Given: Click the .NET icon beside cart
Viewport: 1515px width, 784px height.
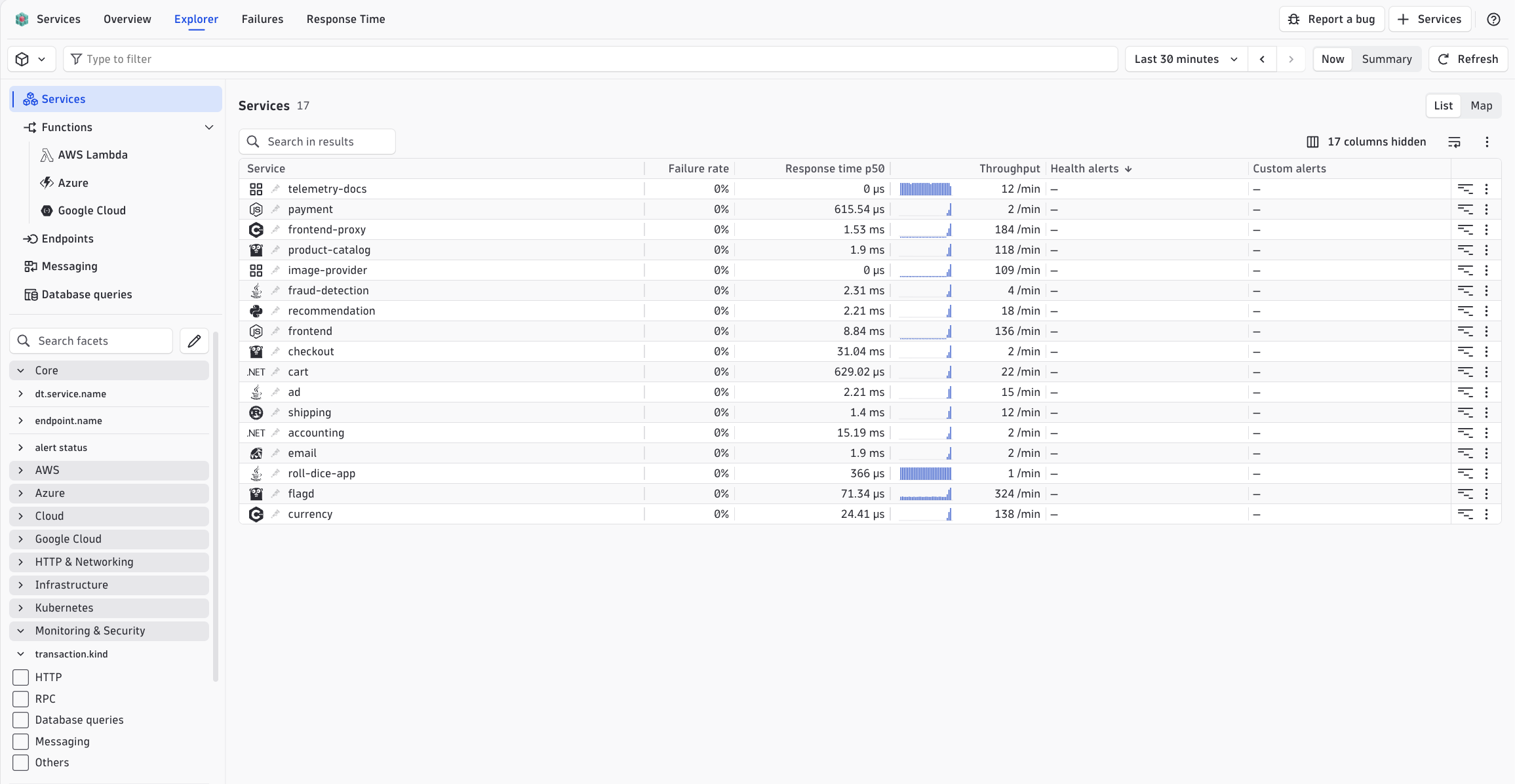Looking at the screenshot, I should tap(256, 372).
